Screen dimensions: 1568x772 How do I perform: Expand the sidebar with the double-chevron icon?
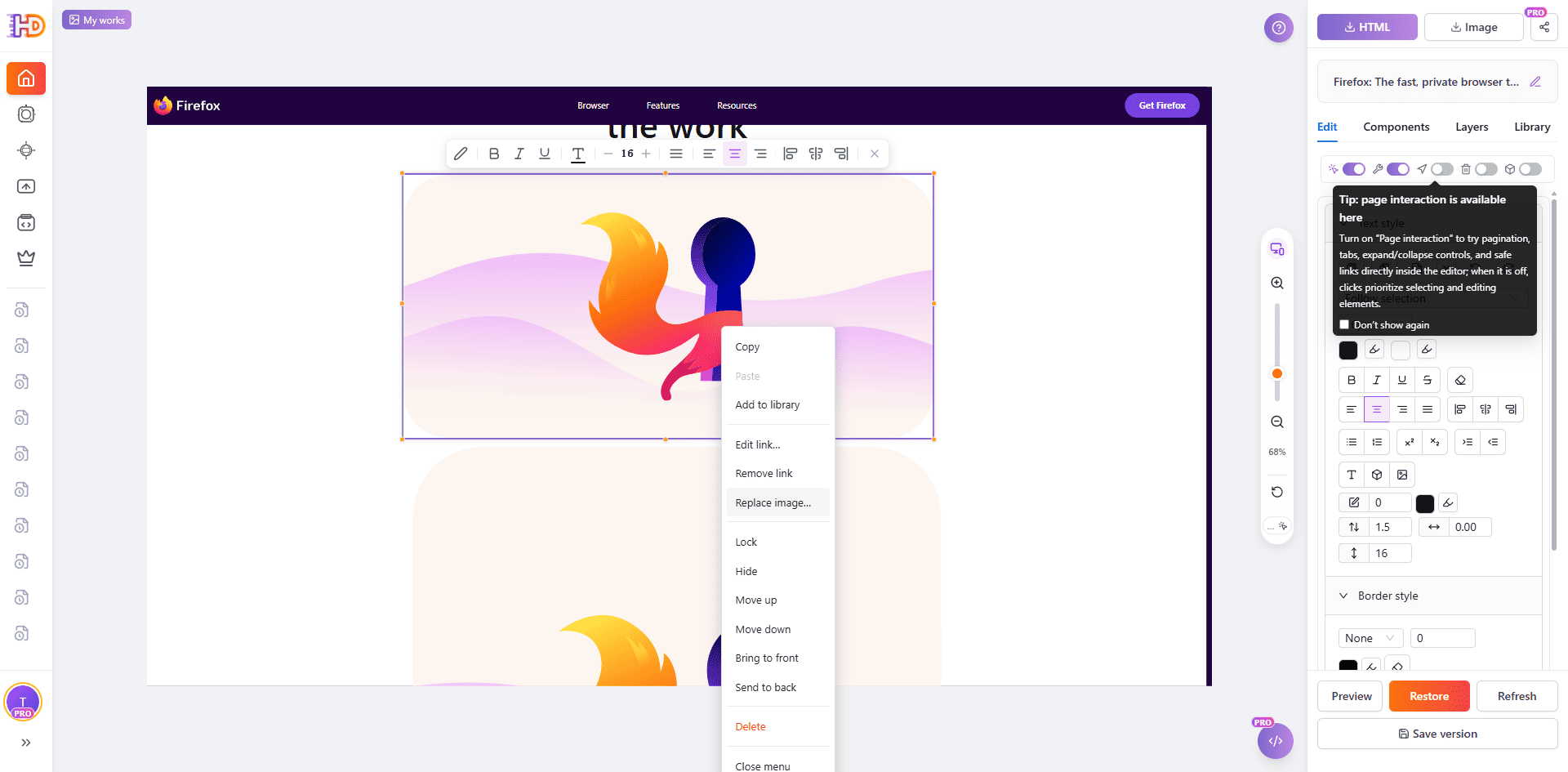[x=26, y=743]
